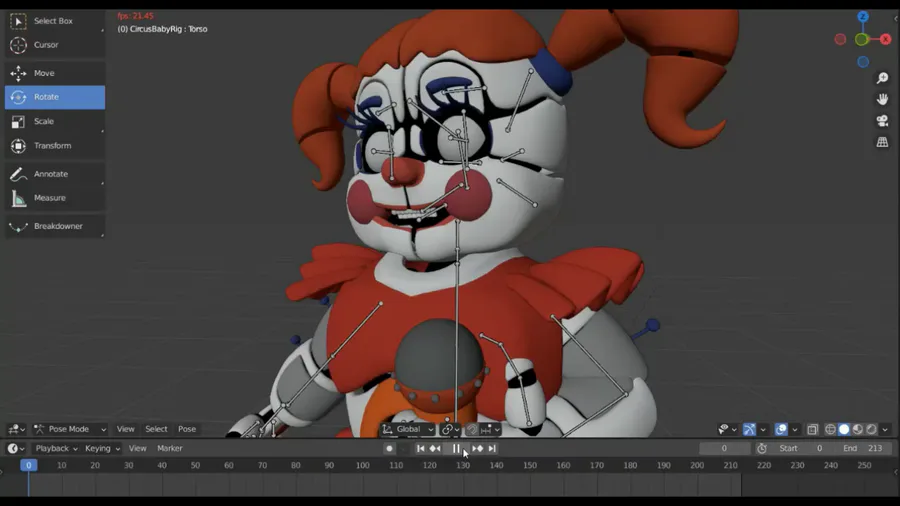Open the timeline editor type dropdown
The image size is (900, 506).
coord(15,449)
